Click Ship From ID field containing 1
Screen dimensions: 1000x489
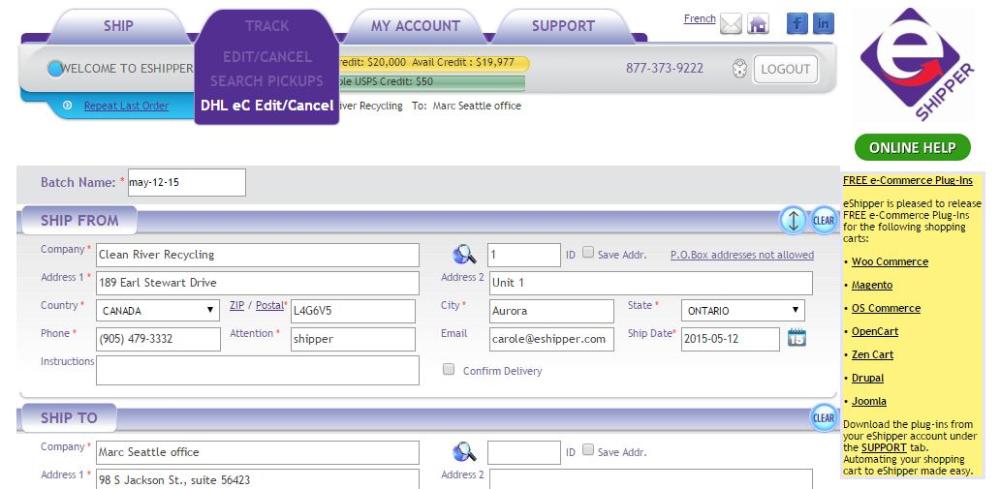tap(524, 254)
